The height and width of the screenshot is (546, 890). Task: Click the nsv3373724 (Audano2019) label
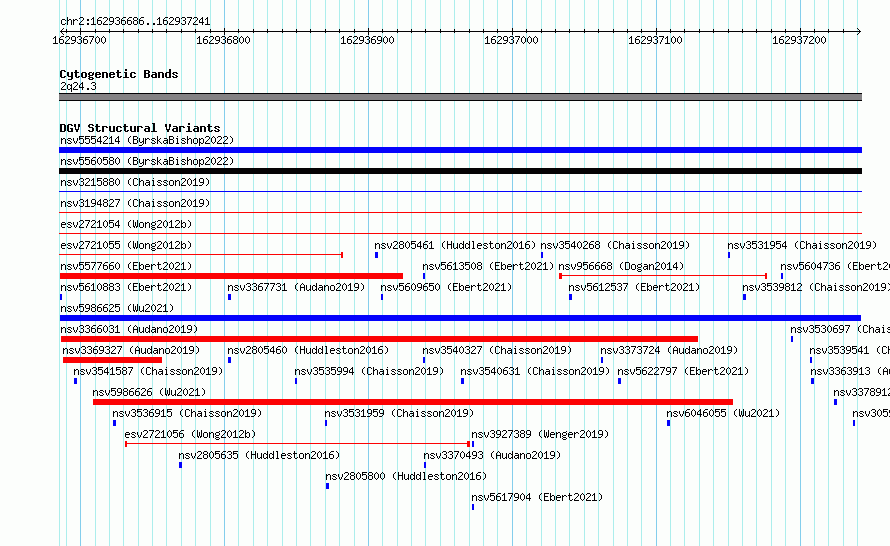pos(669,350)
